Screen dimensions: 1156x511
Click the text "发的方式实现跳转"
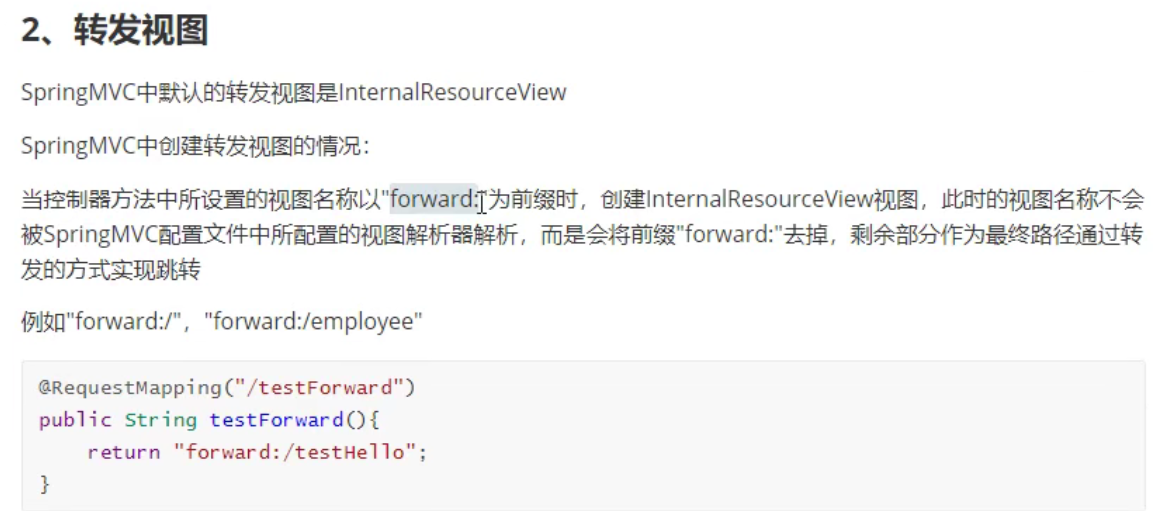(x=111, y=271)
